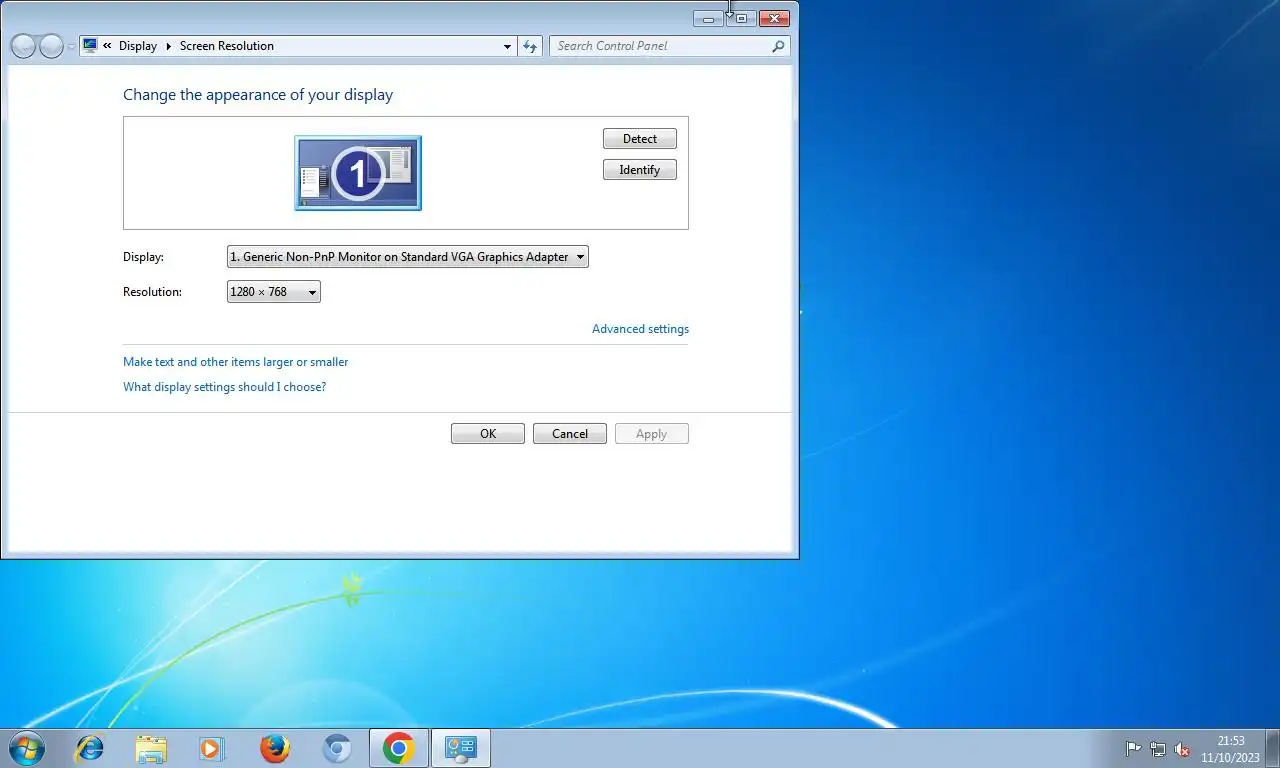Open the Display dropdown list
This screenshot has height=768, width=1280.
coord(408,257)
